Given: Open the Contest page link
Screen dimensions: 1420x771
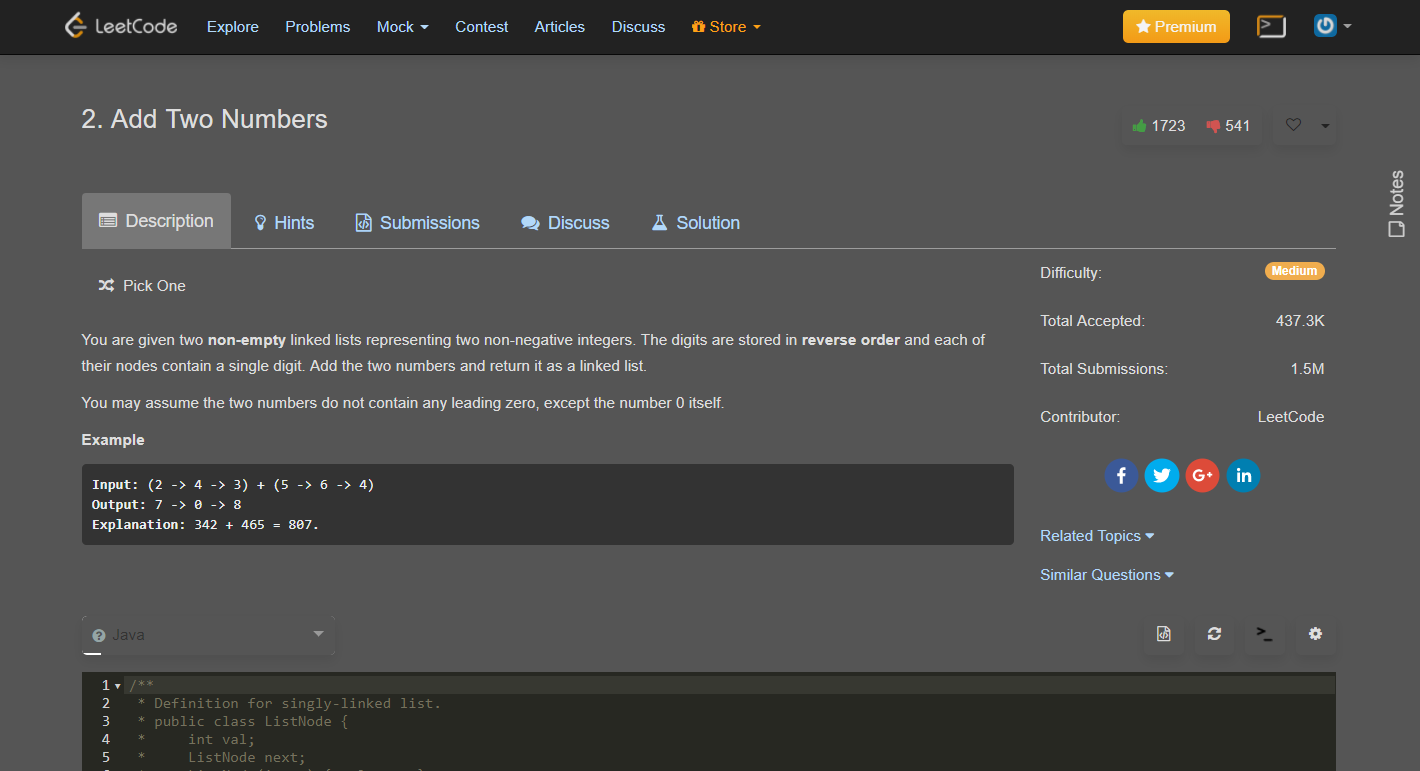Looking at the screenshot, I should (481, 27).
